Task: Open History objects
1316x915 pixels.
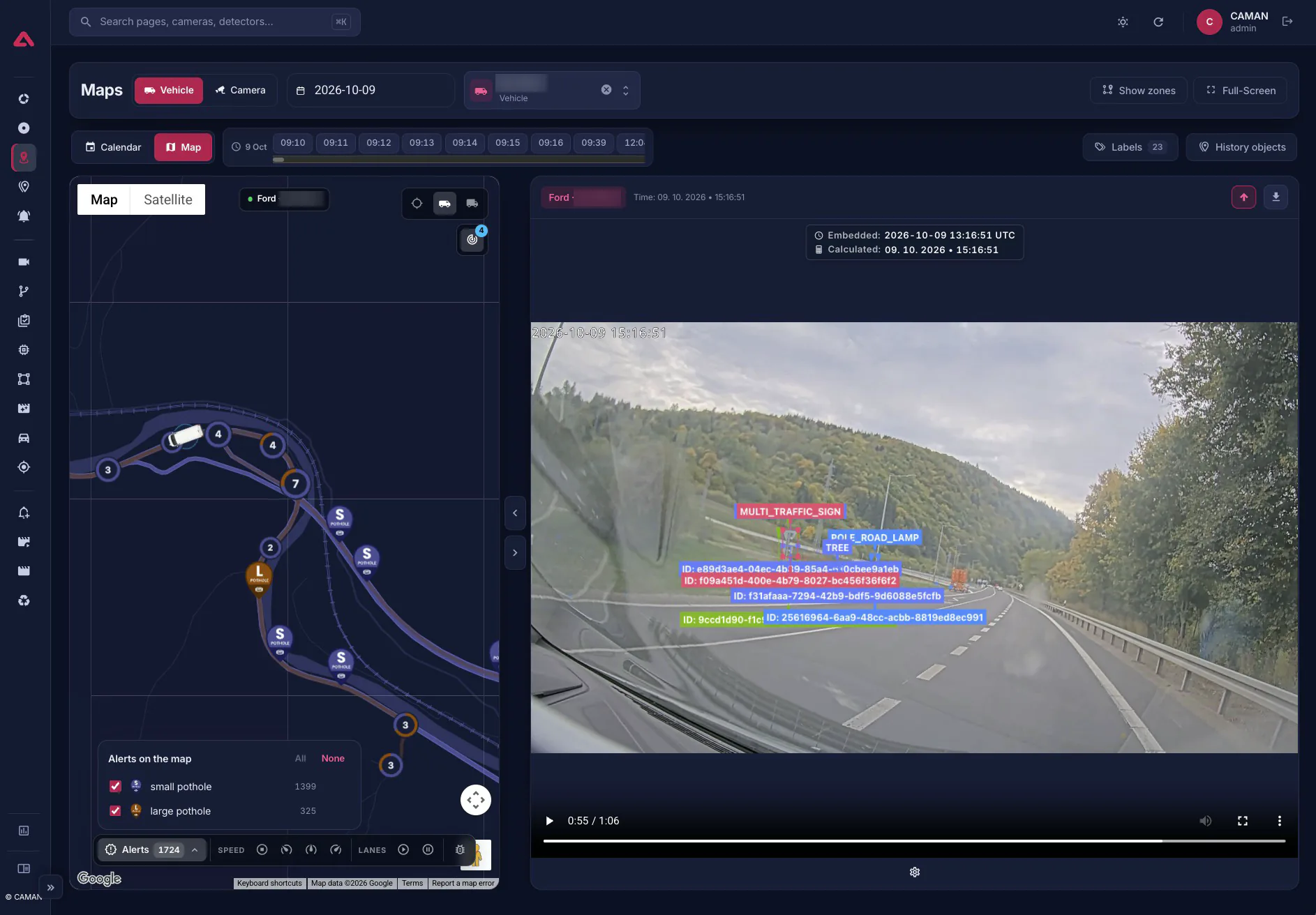Action: coord(1241,147)
